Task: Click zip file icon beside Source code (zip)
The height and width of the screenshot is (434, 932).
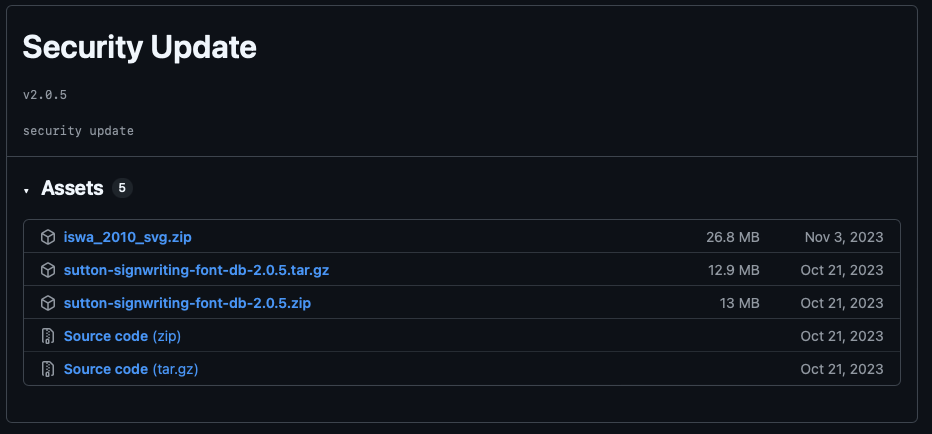Action: pos(48,336)
